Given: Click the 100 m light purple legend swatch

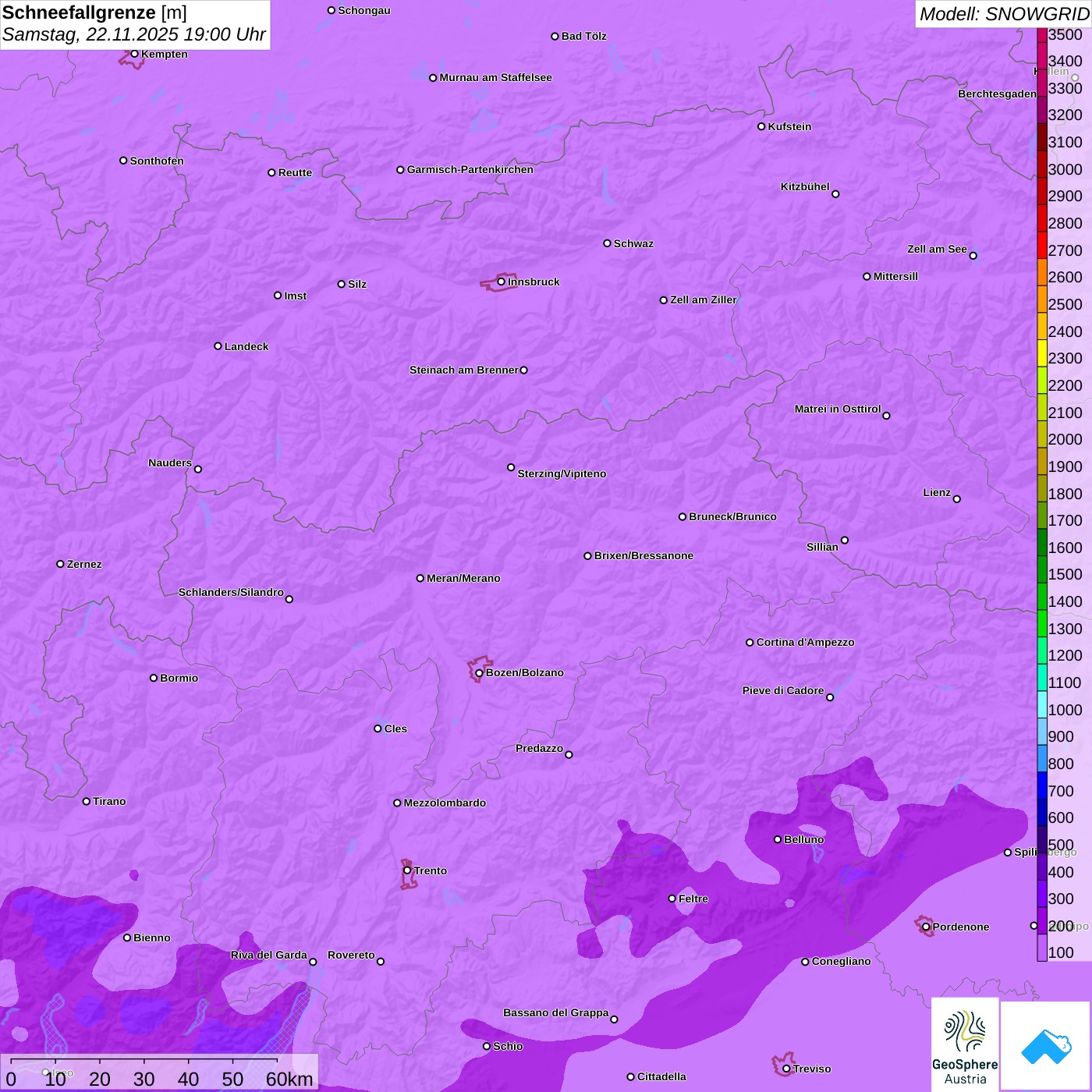Looking at the screenshot, I should click(1042, 948).
